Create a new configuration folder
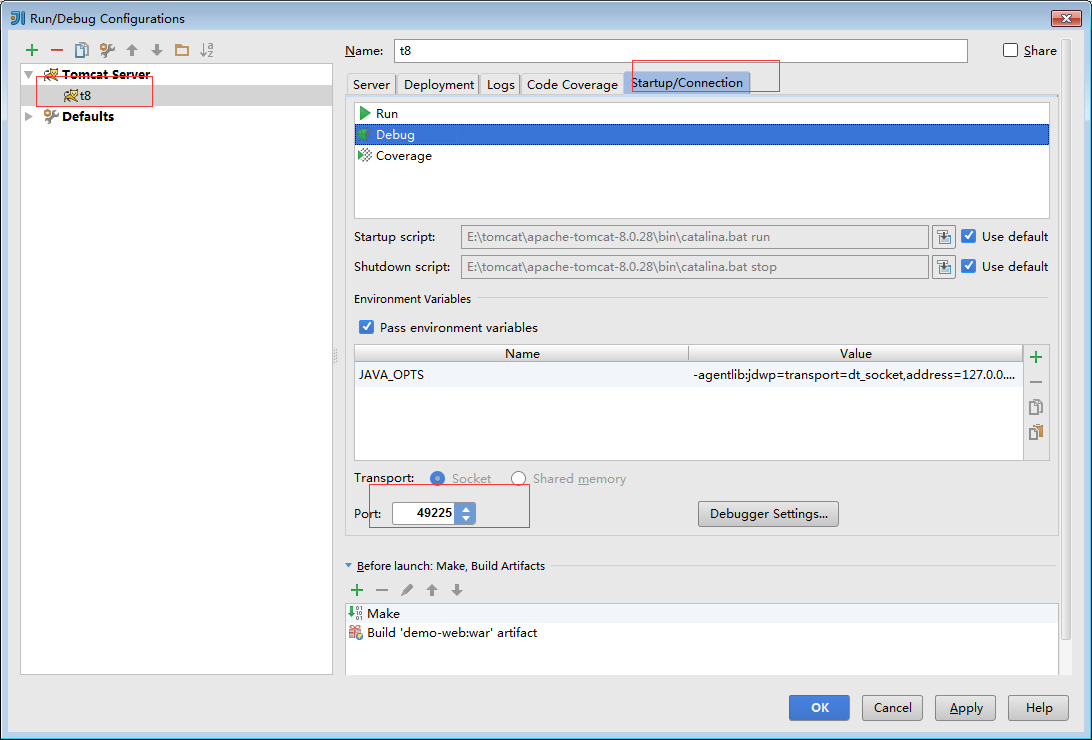 182,50
